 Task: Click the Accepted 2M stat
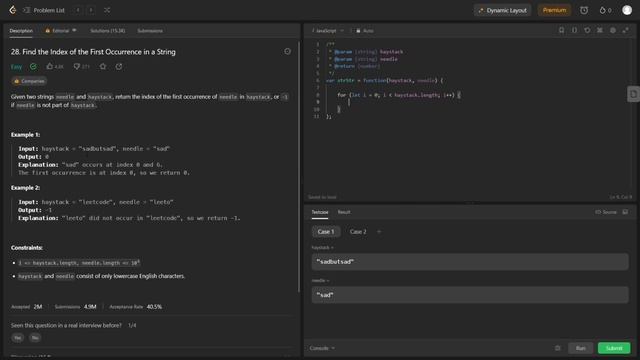(27, 307)
